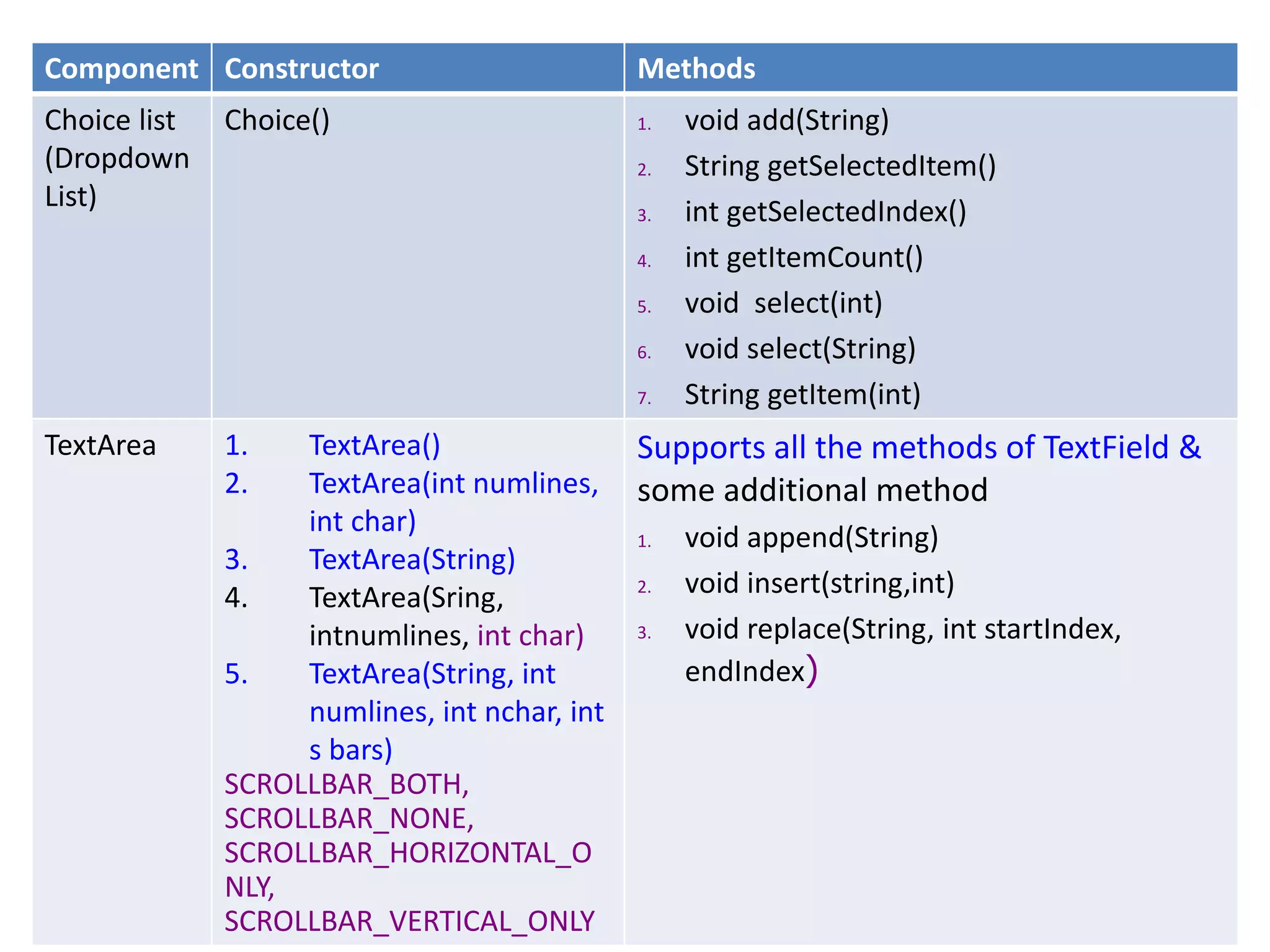Click the int getSelectedIndex() method

[x=825, y=212]
